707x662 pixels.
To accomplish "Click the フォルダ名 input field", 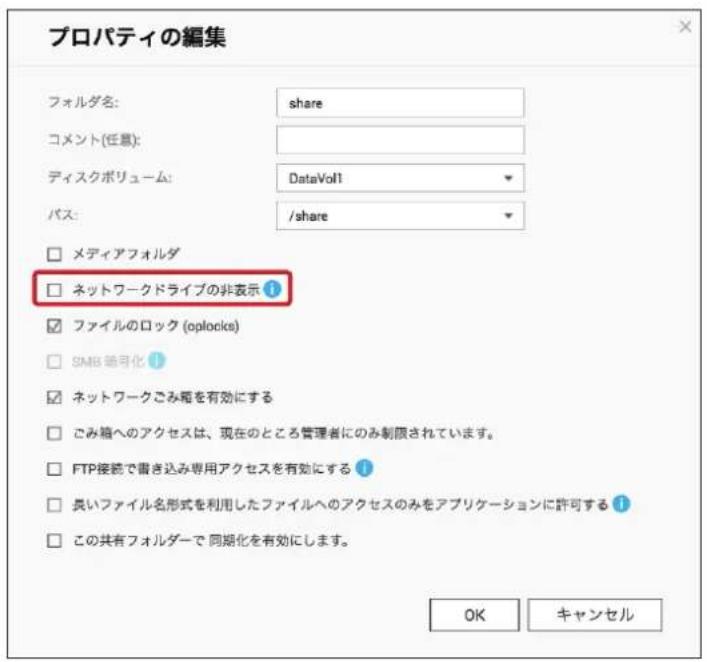I will 400,103.
